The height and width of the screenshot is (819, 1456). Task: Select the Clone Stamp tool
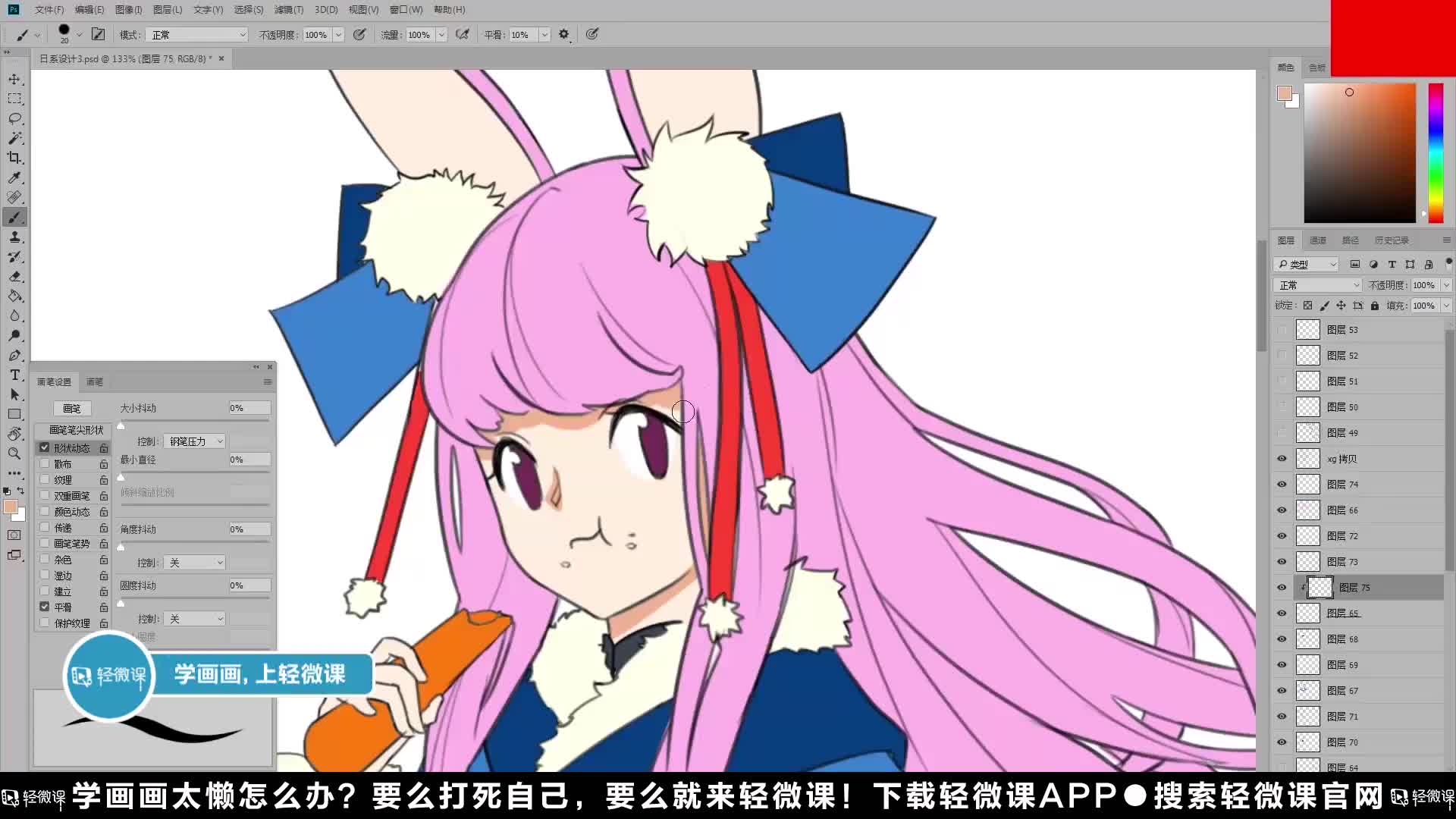(x=14, y=237)
